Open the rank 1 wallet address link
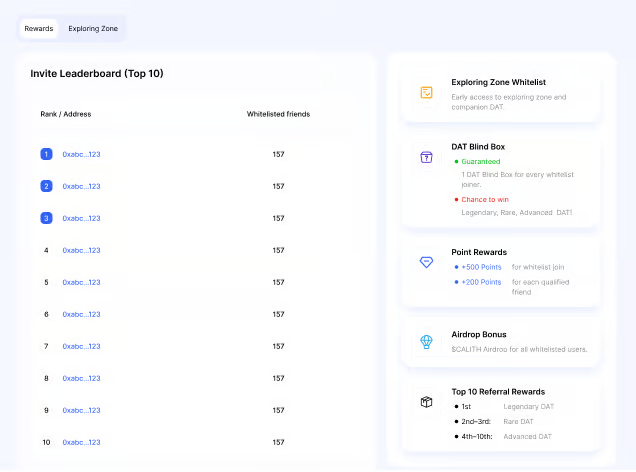The height and width of the screenshot is (472, 636). (x=81, y=154)
